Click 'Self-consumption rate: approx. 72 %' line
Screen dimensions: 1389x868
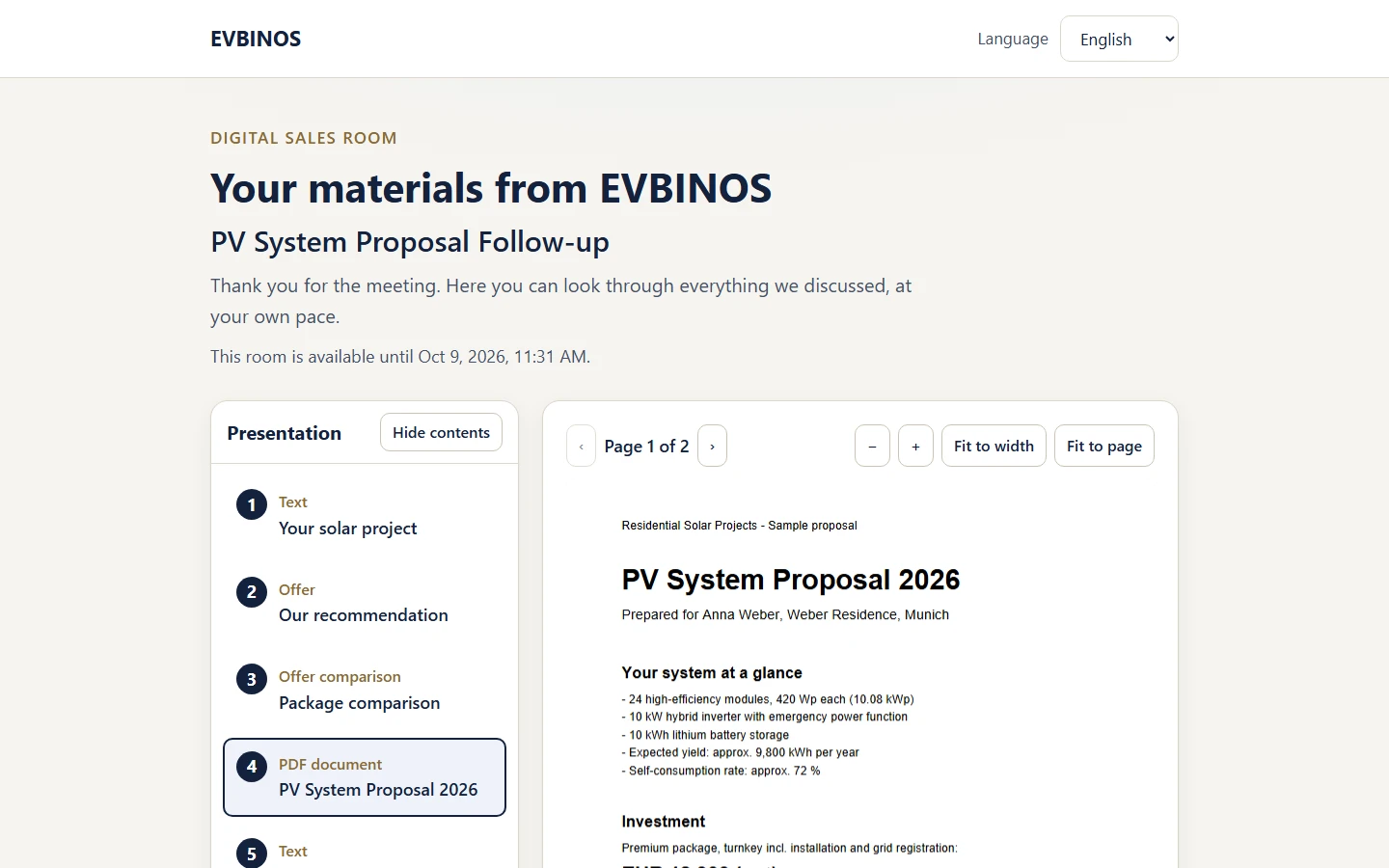click(x=721, y=771)
